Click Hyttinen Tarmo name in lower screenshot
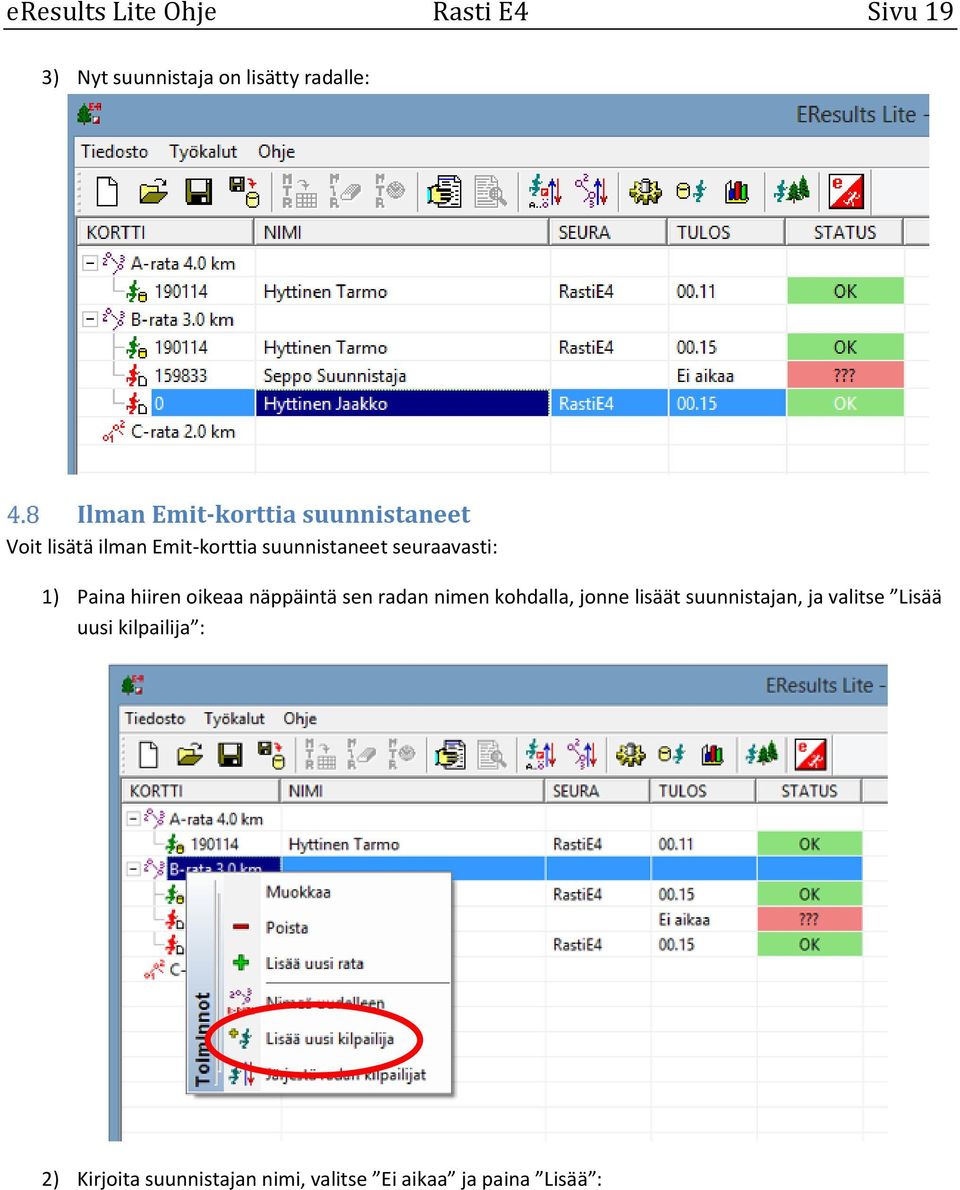Image resolution: width=960 pixels, height=1190 pixels. (344, 845)
